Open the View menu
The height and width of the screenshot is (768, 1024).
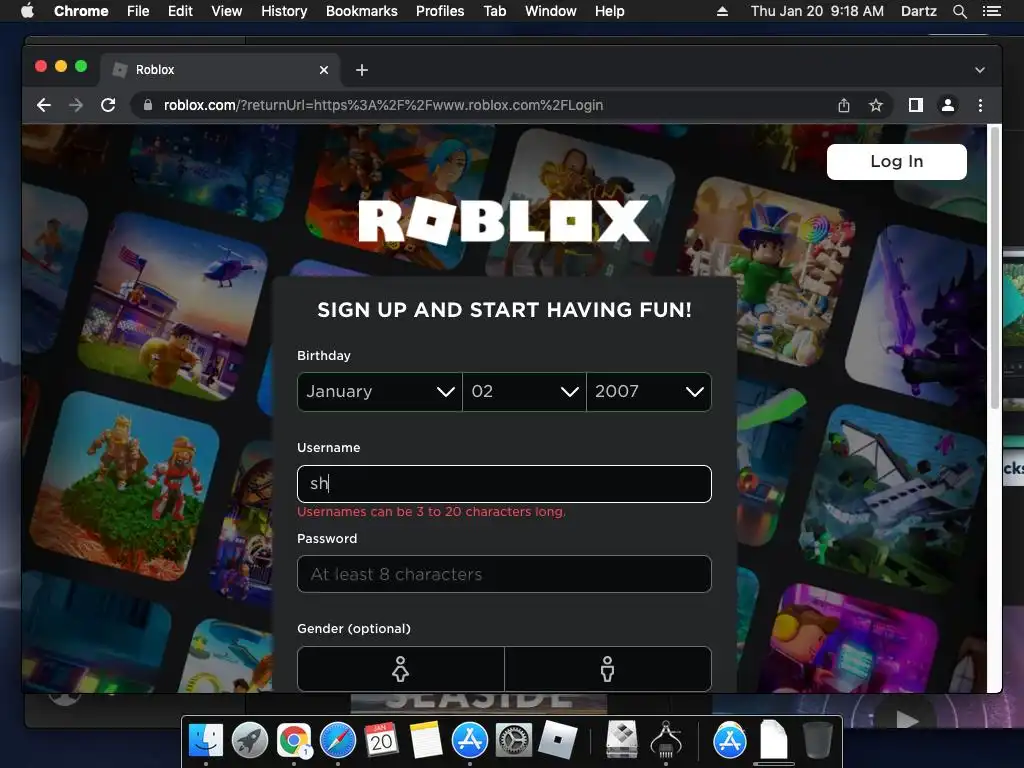227,11
